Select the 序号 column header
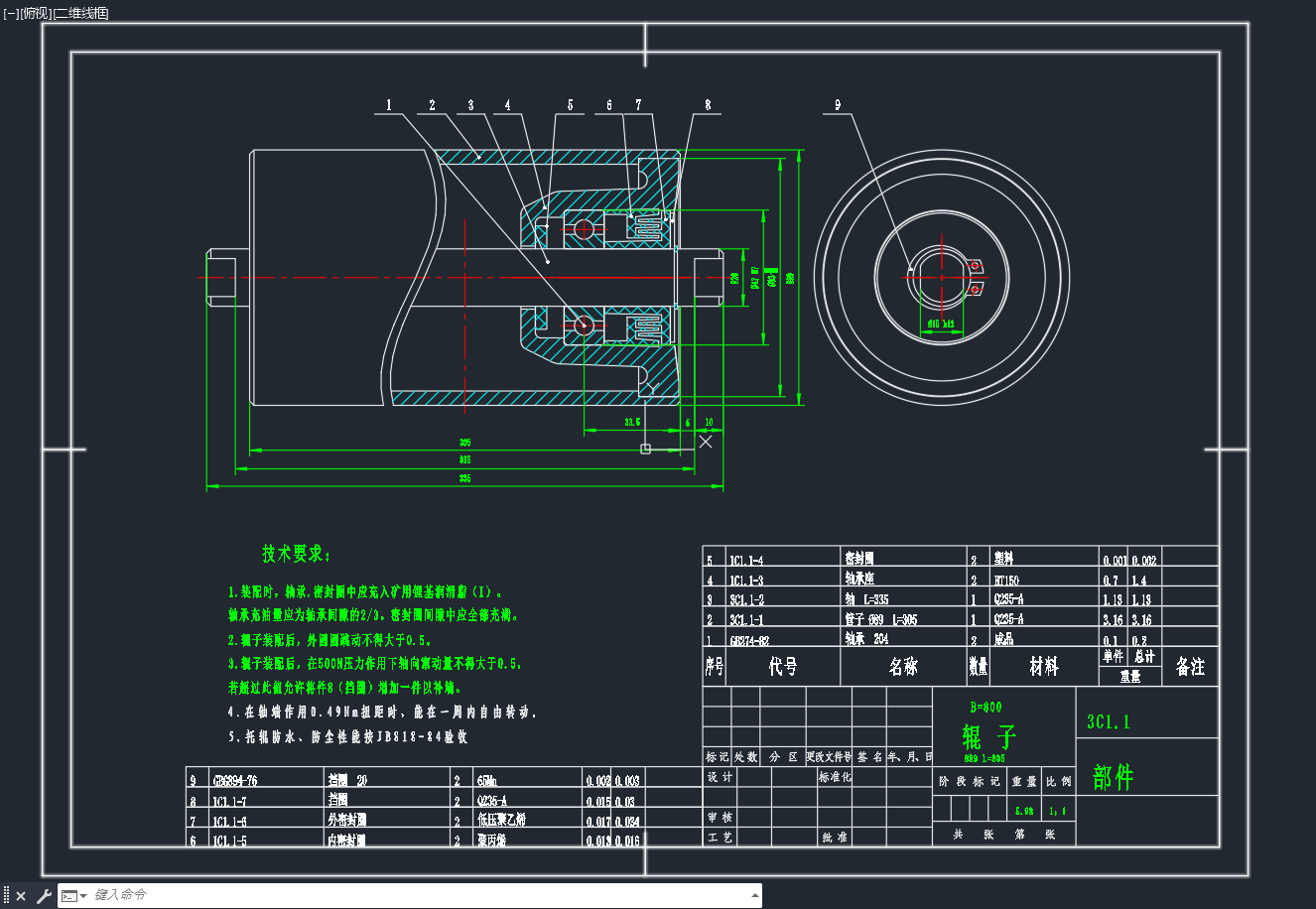 pos(714,667)
